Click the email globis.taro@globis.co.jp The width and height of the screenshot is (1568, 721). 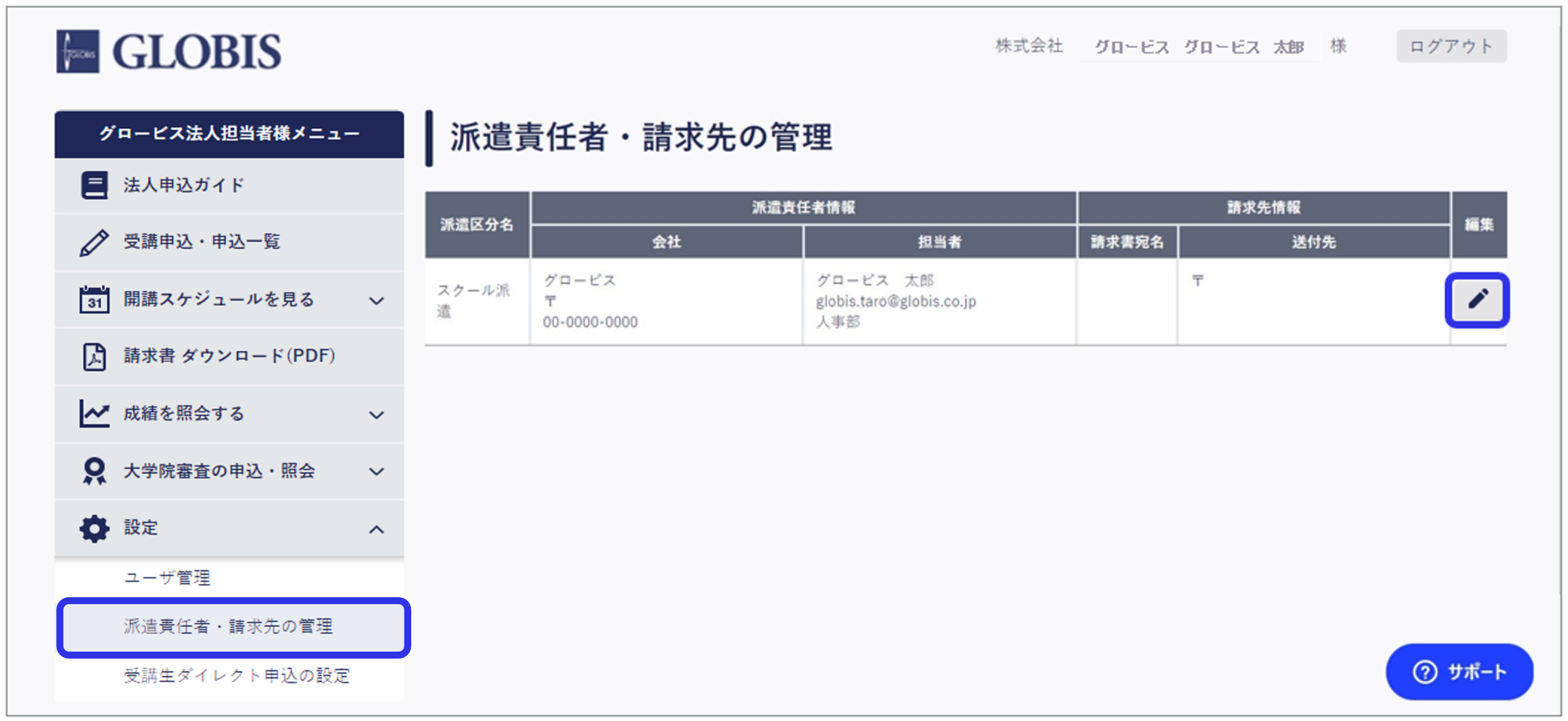(896, 302)
